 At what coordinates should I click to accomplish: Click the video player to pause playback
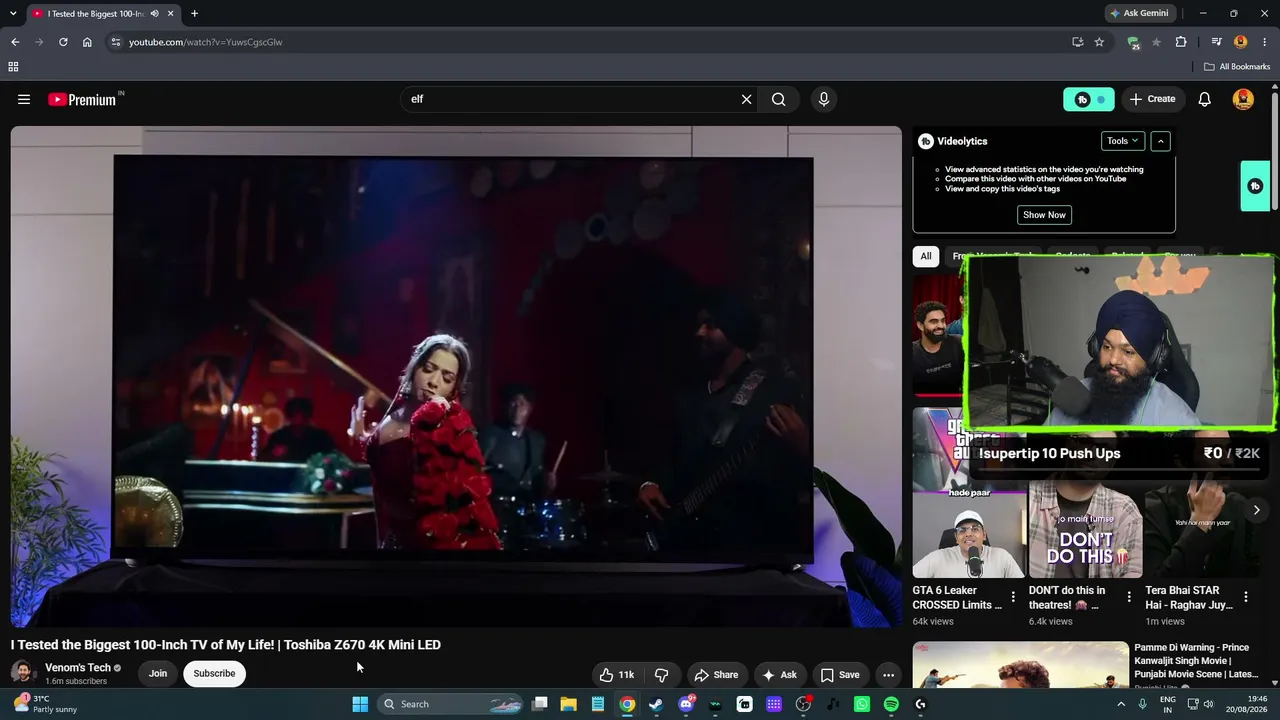click(456, 377)
